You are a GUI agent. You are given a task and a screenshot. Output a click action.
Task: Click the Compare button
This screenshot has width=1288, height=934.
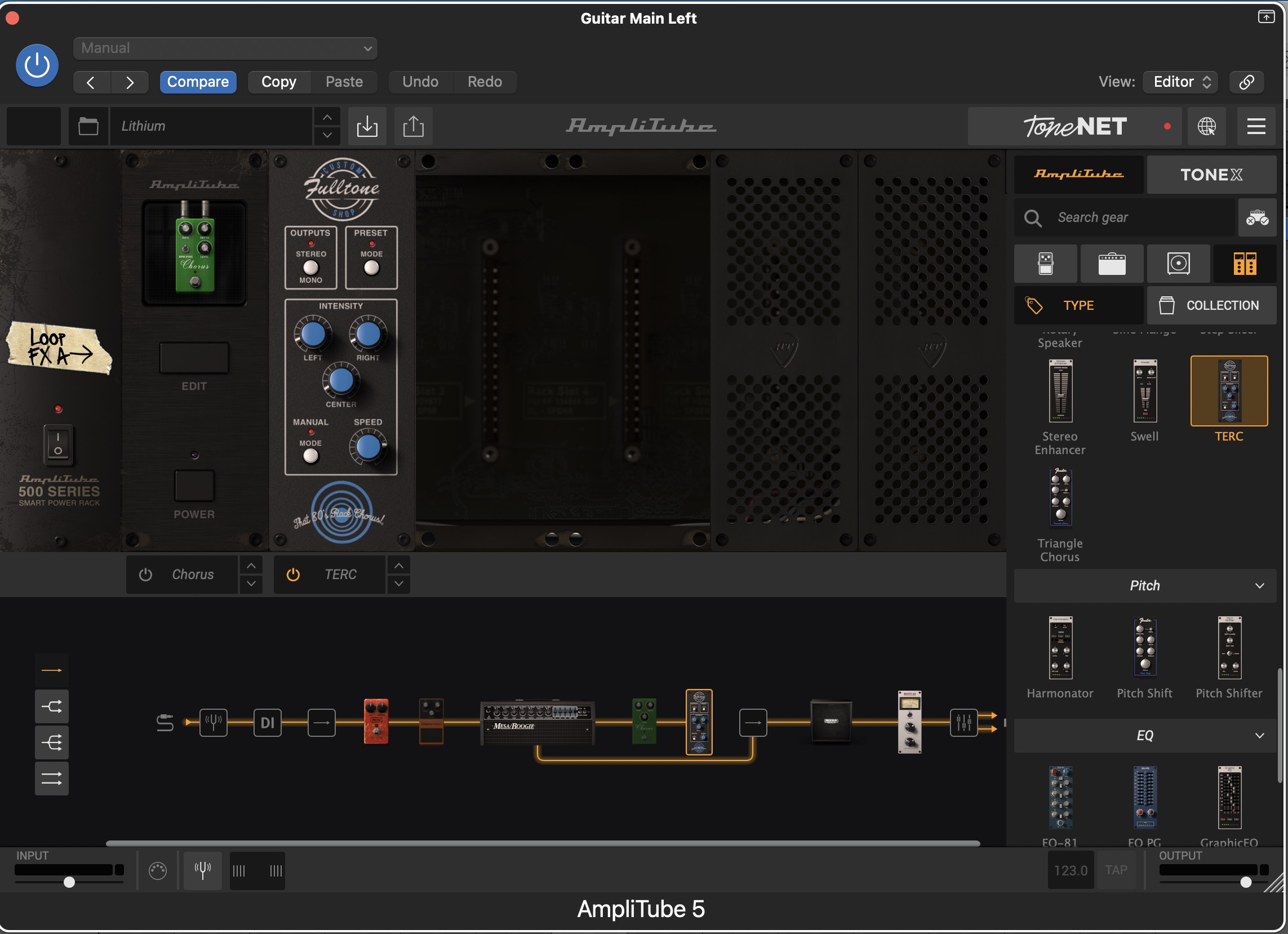(198, 82)
